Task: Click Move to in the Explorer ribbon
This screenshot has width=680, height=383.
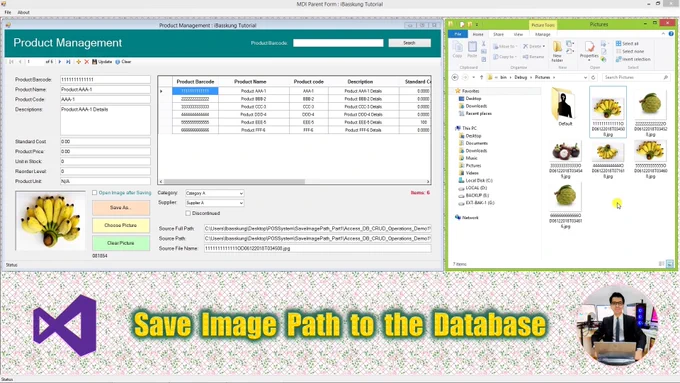Action: (505, 46)
